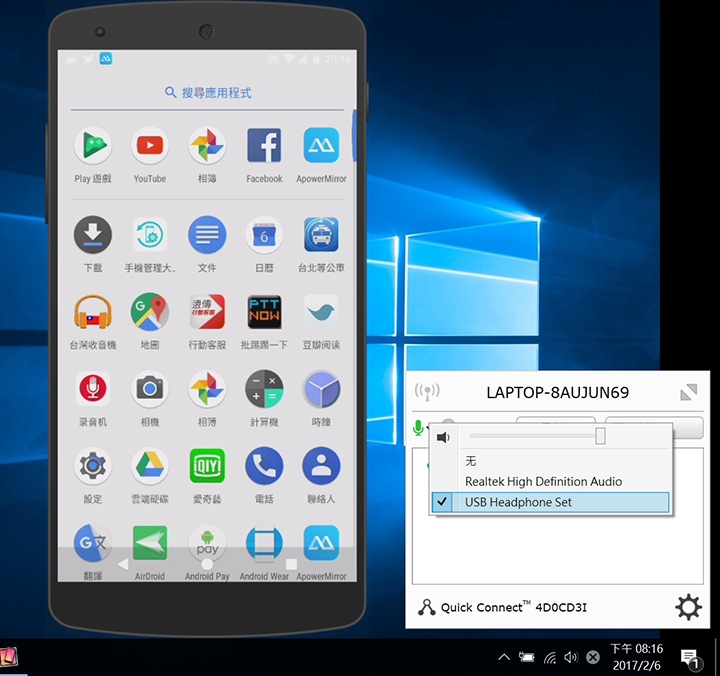Image resolution: width=720 pixels, height=676 pixels.
Task: Open the Play Games app
Action: [x=93, y=146]
